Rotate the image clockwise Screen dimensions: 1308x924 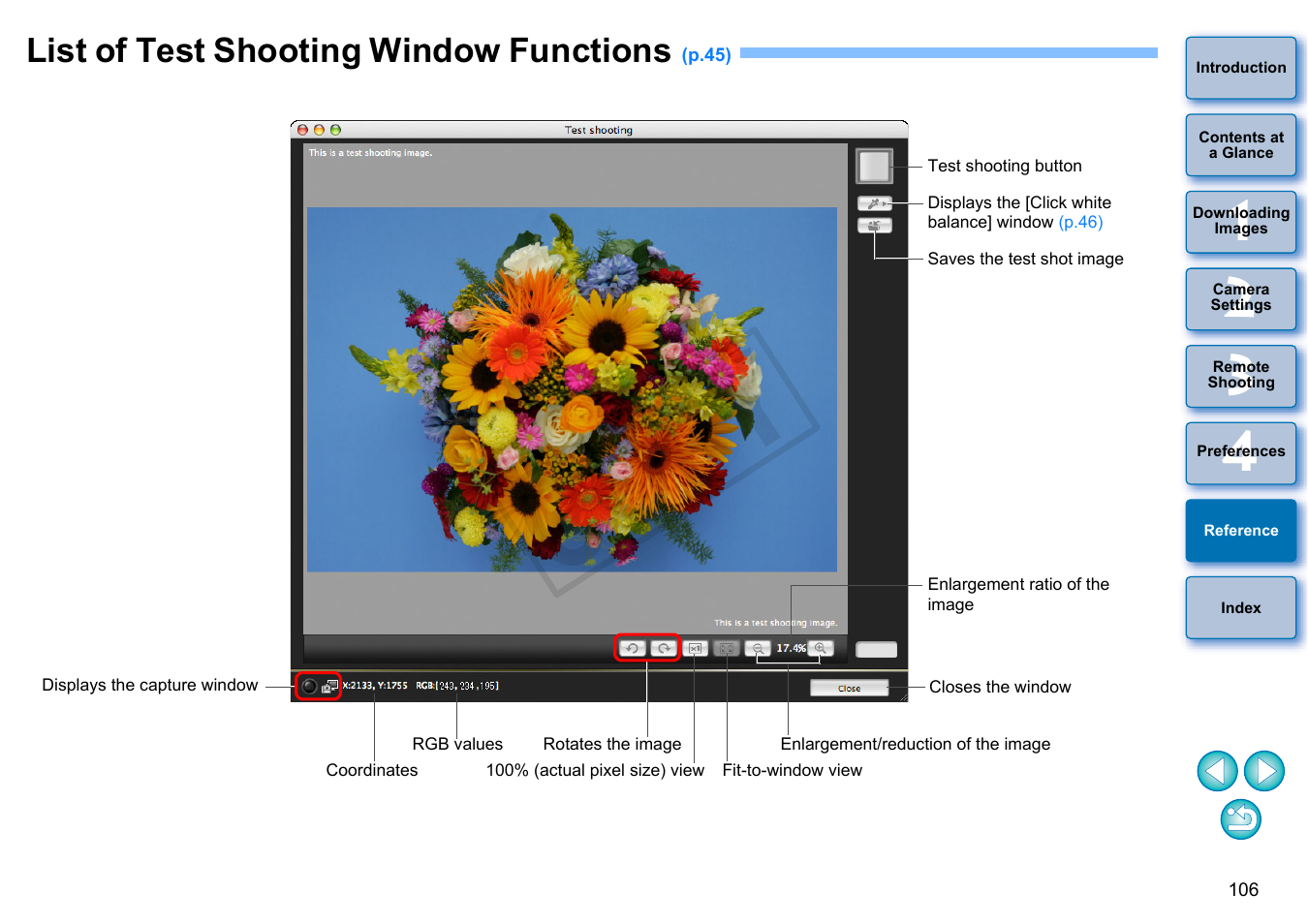click(664, 648)
